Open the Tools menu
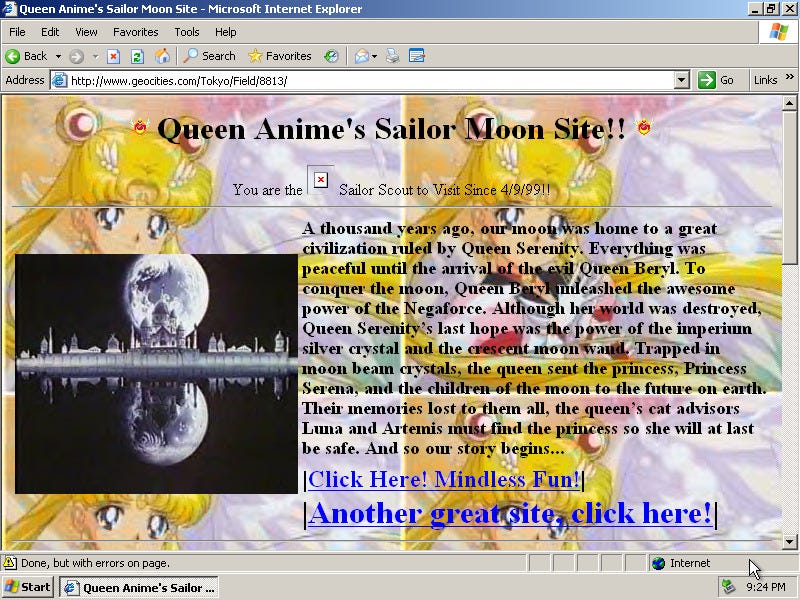Image resolution: width=800 pixels, height=600 pixels. (x=187, y=32)
